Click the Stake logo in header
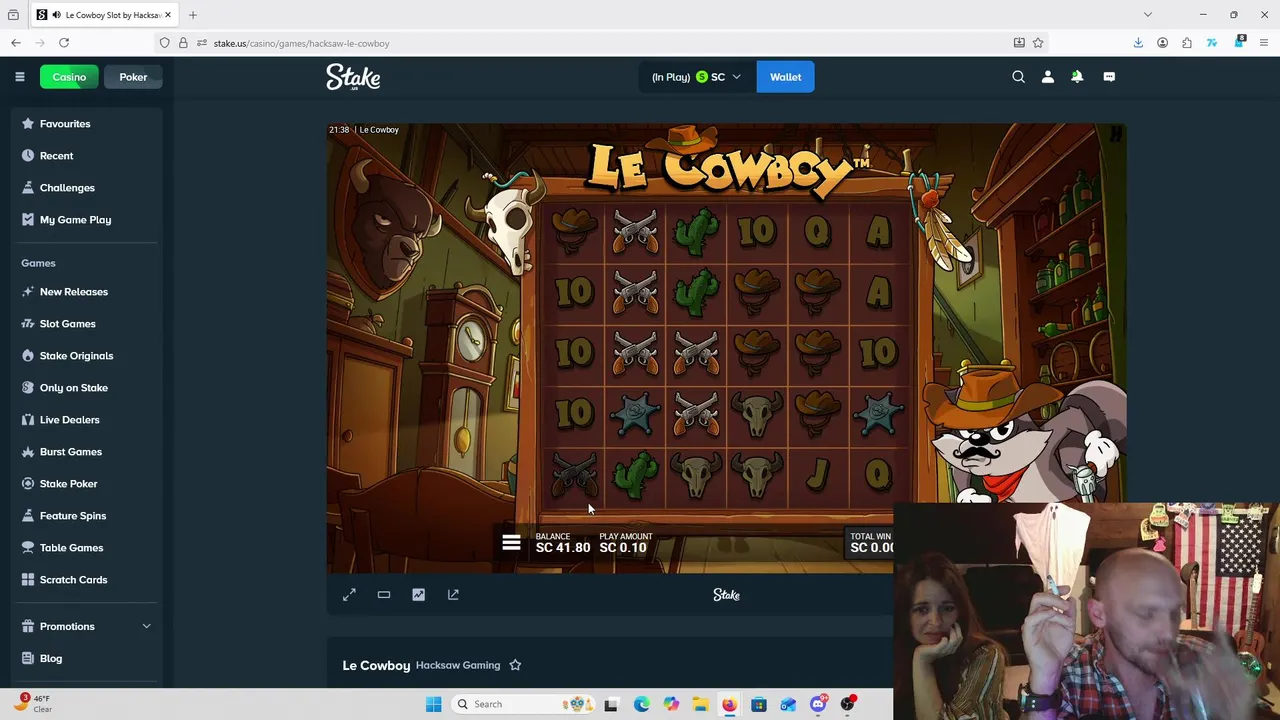The image size is (1280, 720). click(353, 77)
